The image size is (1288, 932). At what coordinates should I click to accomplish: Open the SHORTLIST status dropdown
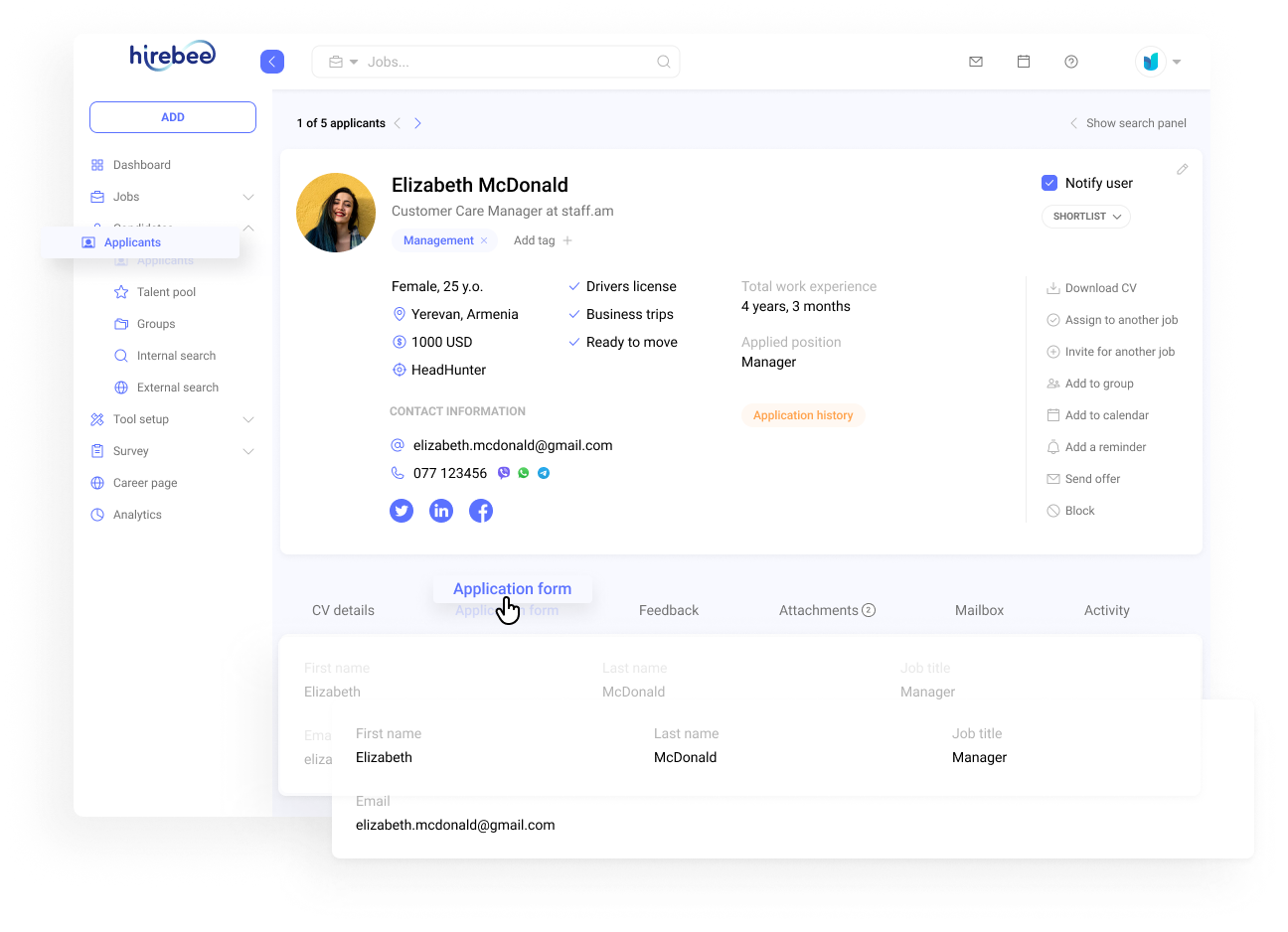pyautogui.click(x=1086, y=217)
